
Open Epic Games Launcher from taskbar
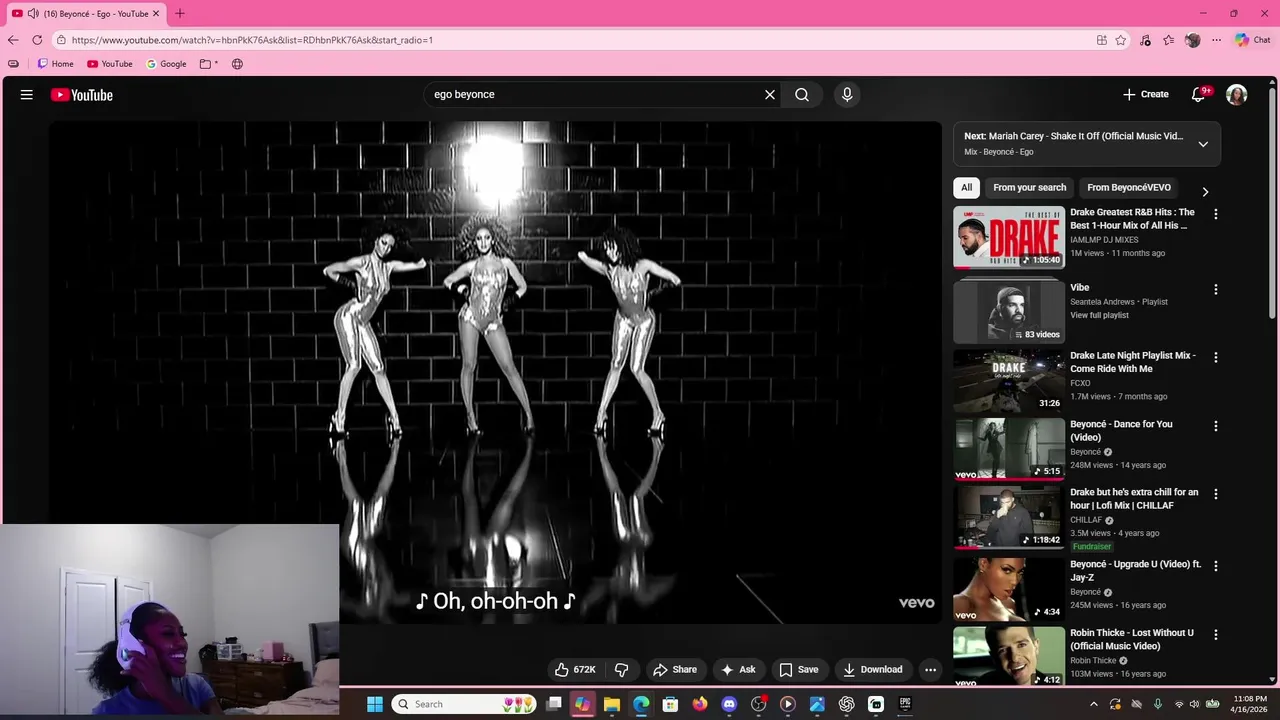905,704
